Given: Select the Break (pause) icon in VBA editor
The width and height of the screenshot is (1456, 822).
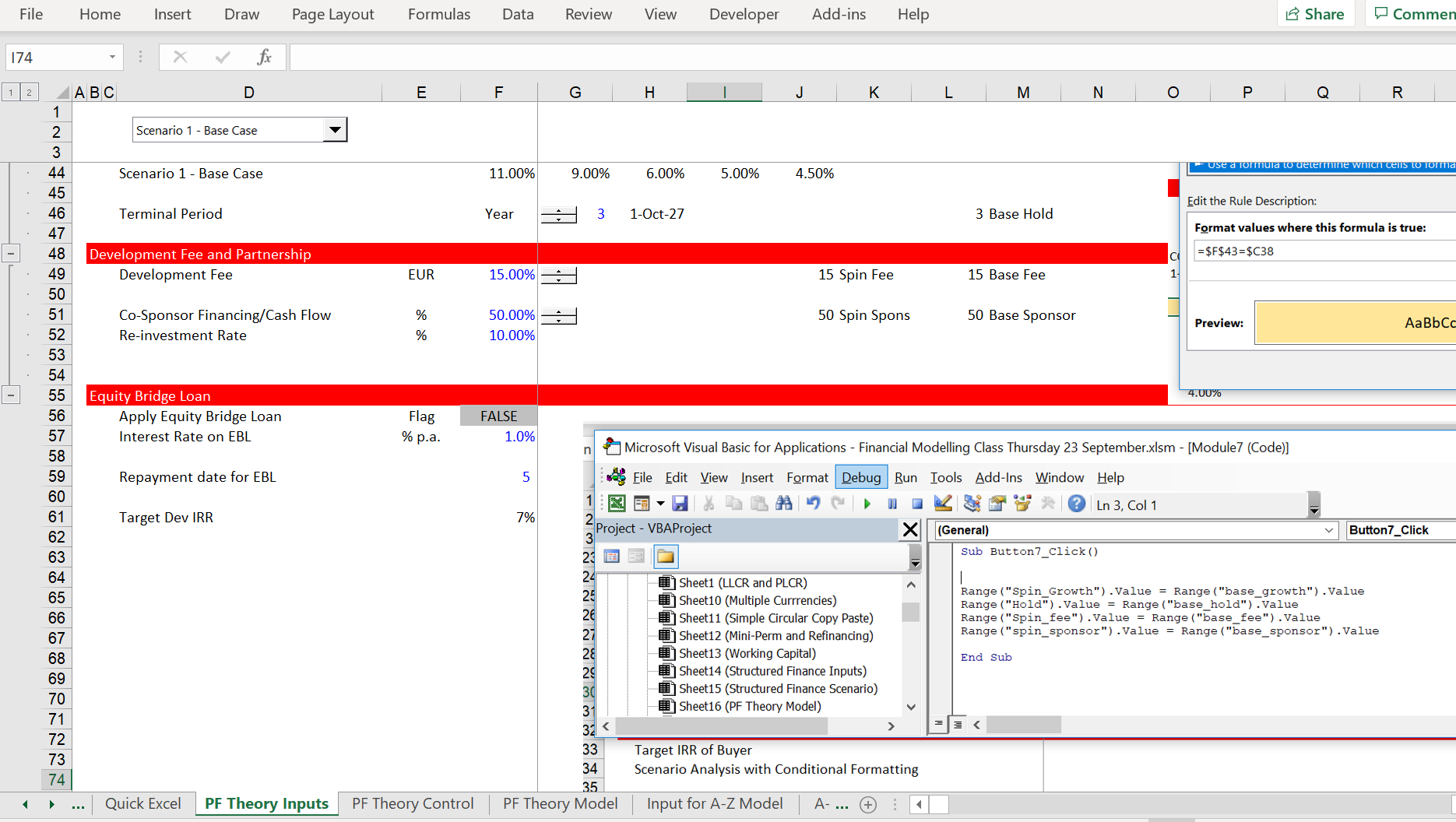Looking at the screenshot, I should coord(892,504).
